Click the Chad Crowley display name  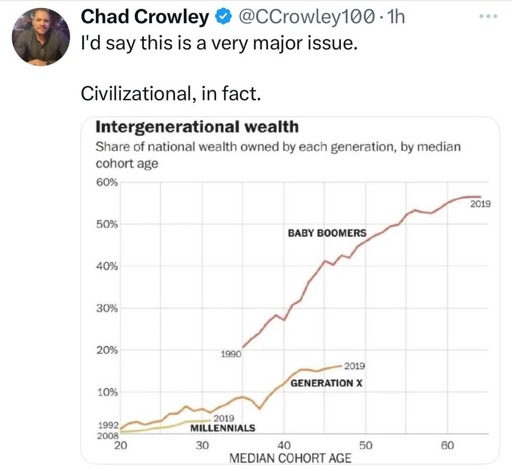pyautogui.click(x=145, y=17)
